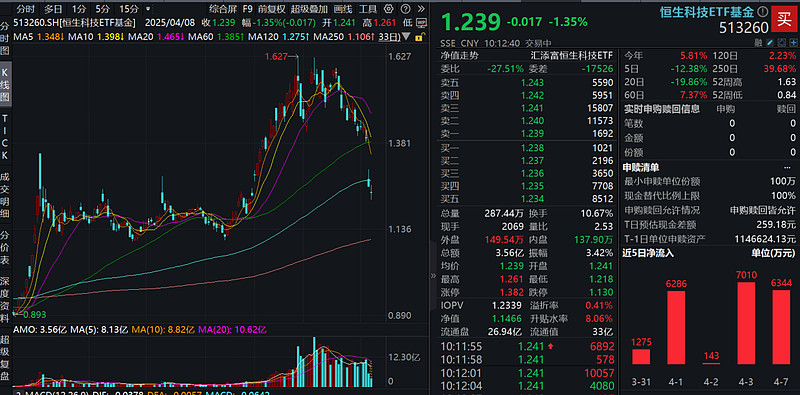Click the 升贴水率 8.06% value
The height and width of the screenshot is (395, 800).
pyautogui.click(x=598, y=319)
